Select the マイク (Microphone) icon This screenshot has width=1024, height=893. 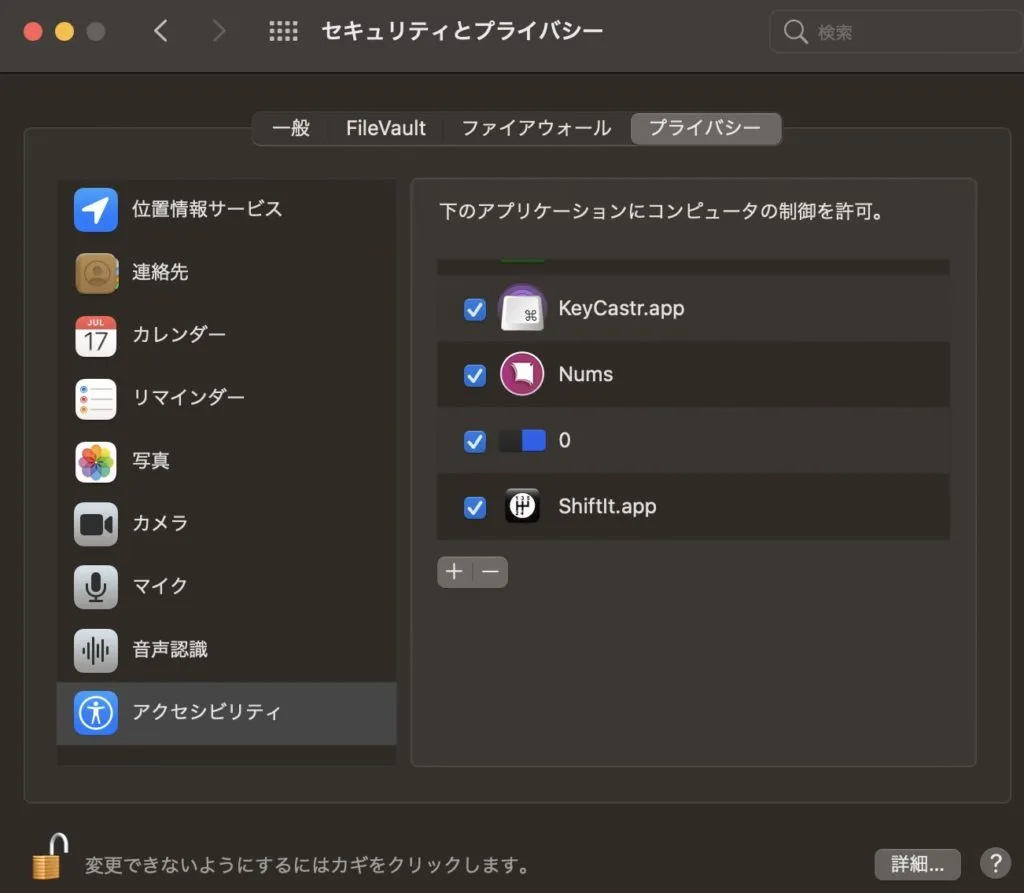tap(95, 587)
